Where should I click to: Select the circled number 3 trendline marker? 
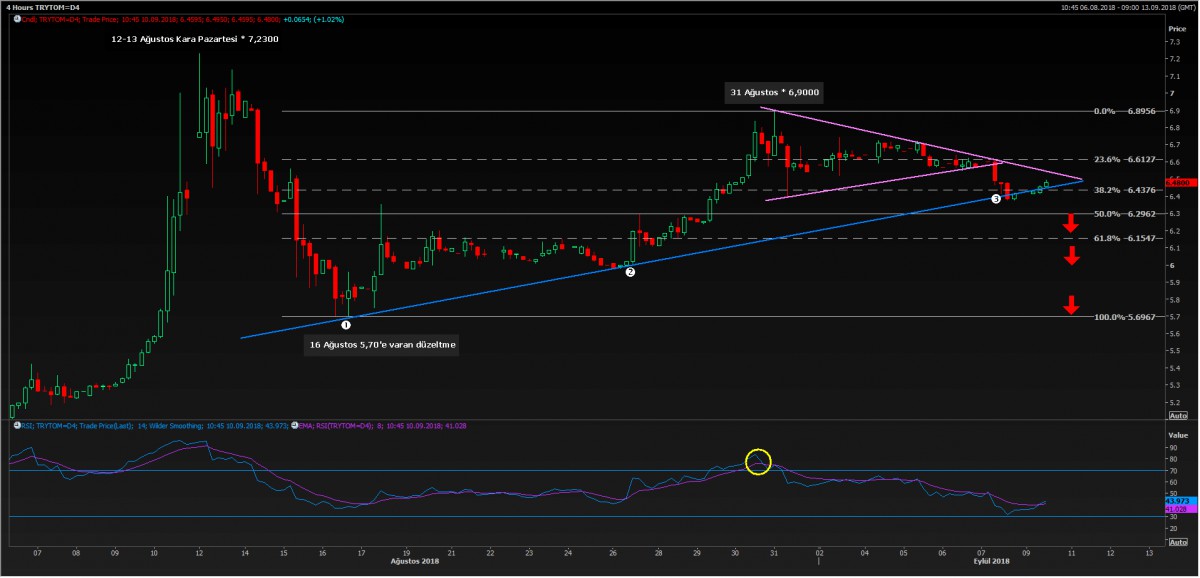995,199
